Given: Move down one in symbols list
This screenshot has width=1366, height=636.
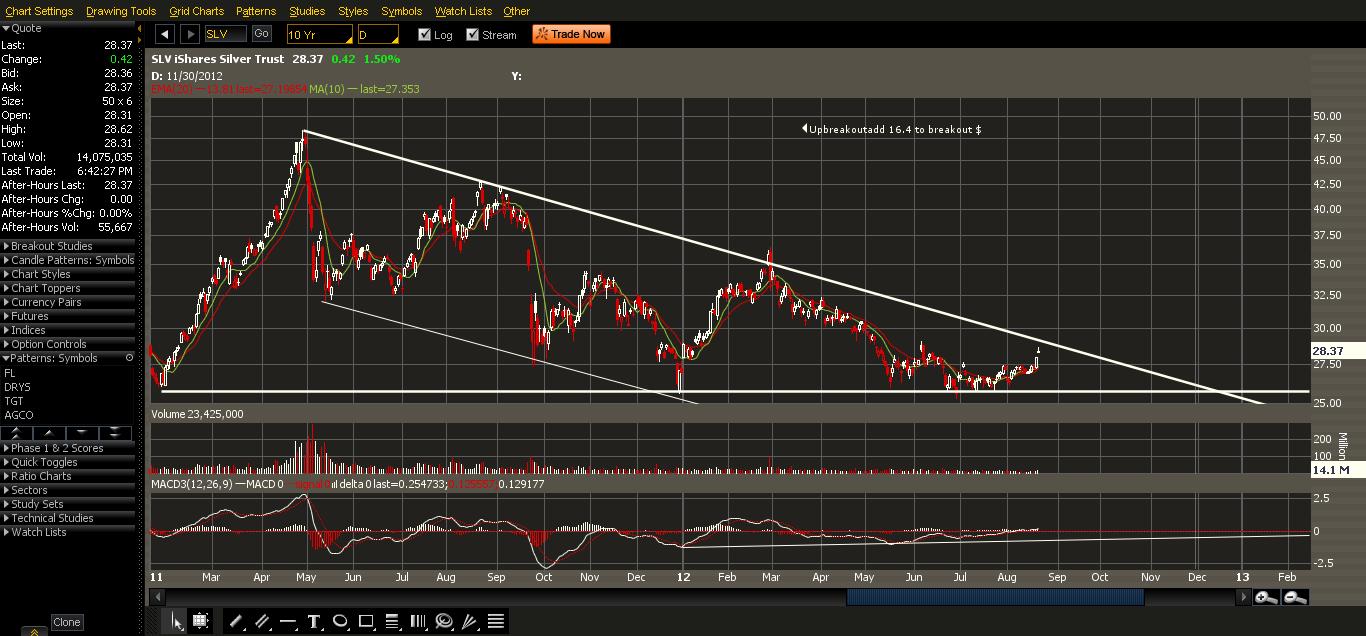Looking at the screenshot, I should (83, 433).
